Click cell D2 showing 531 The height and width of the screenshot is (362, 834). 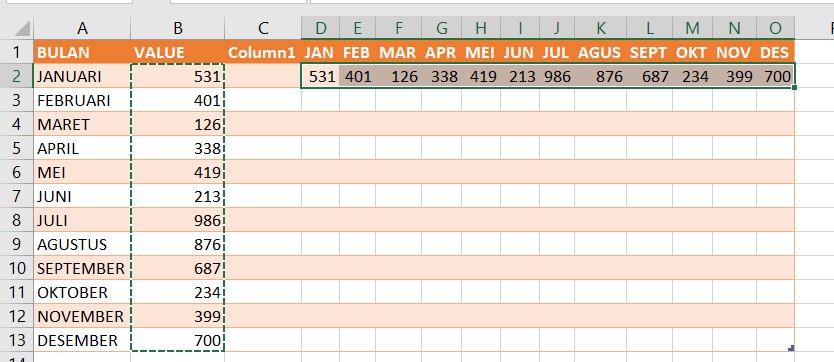click(x=320, y=76)
